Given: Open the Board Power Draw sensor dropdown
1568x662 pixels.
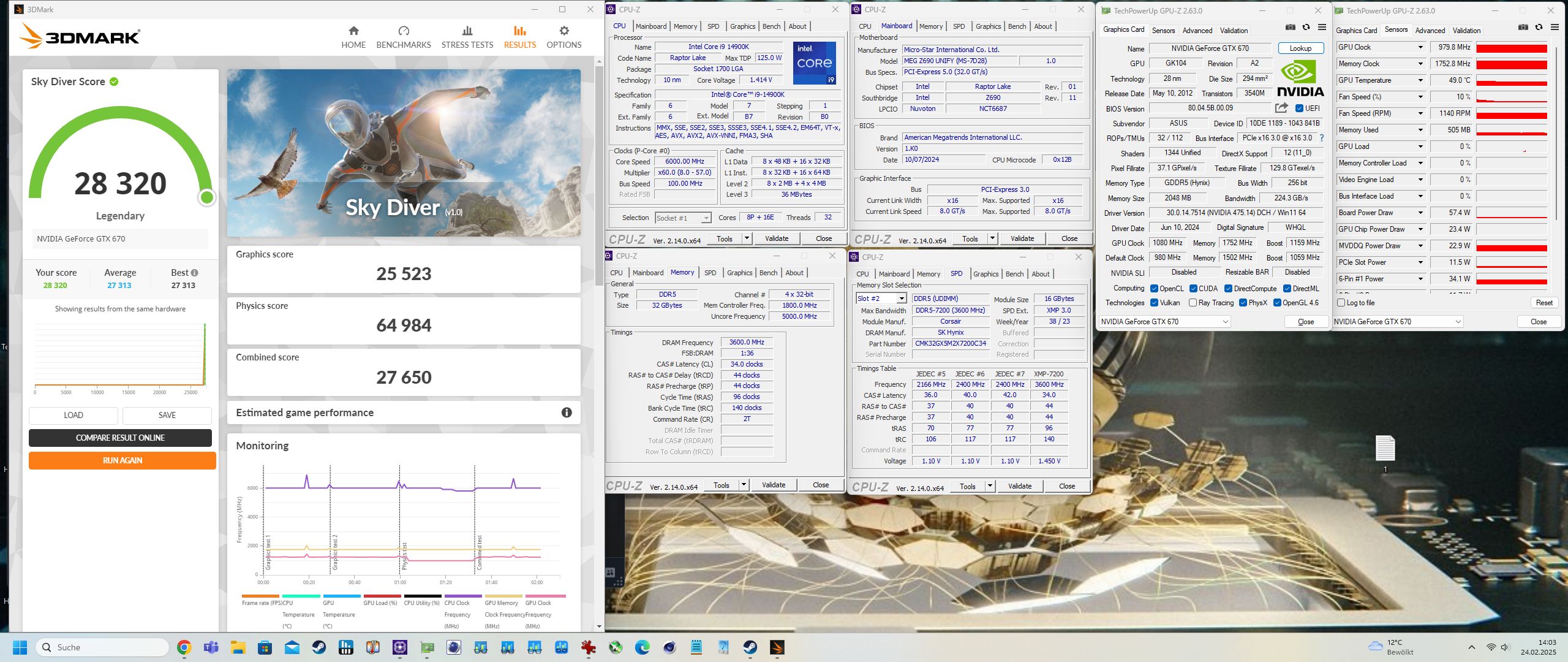Looking at the screenshot, I should tap(1420, 213).
